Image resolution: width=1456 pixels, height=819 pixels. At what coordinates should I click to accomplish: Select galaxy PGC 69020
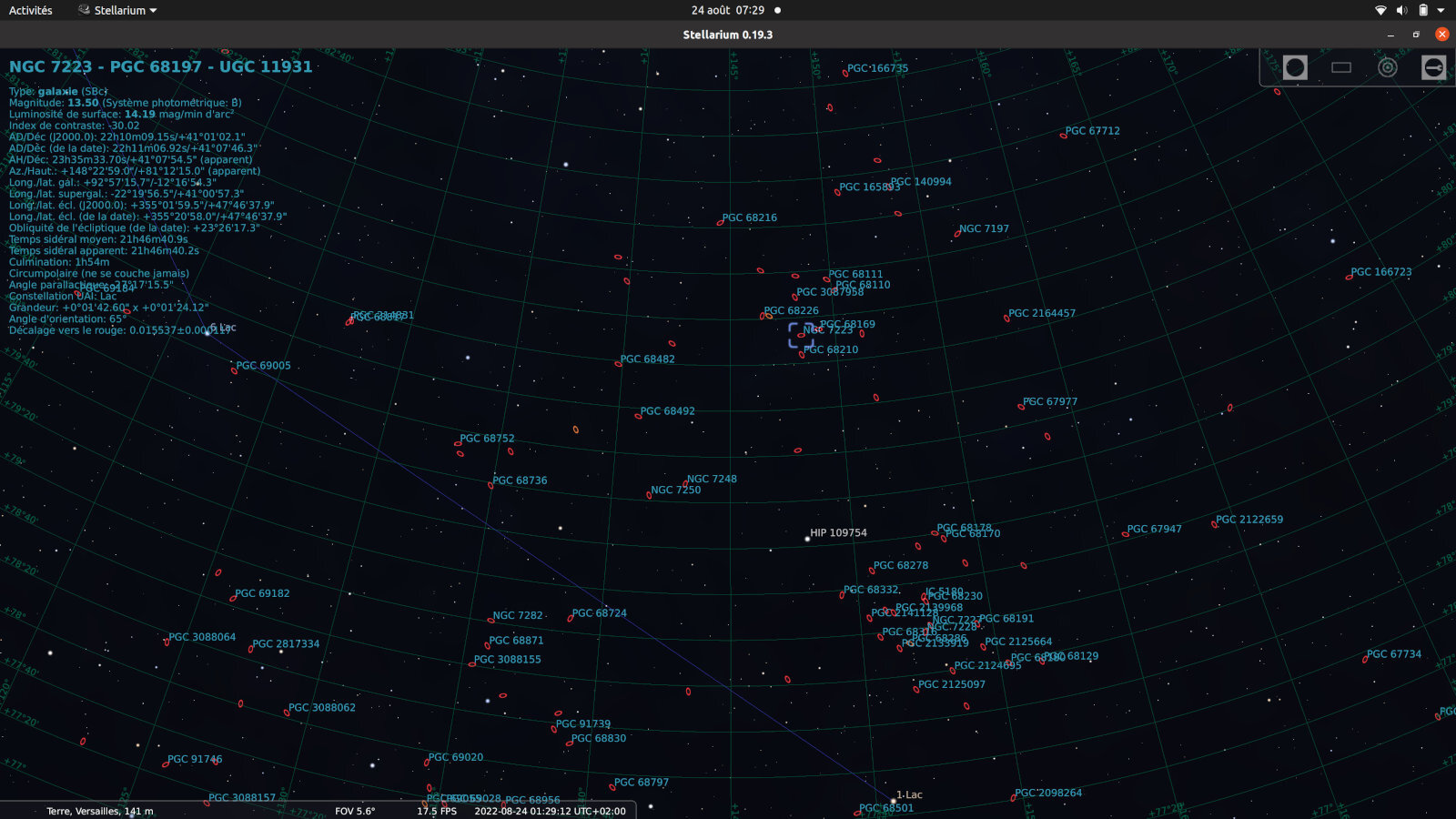point(456,757)
